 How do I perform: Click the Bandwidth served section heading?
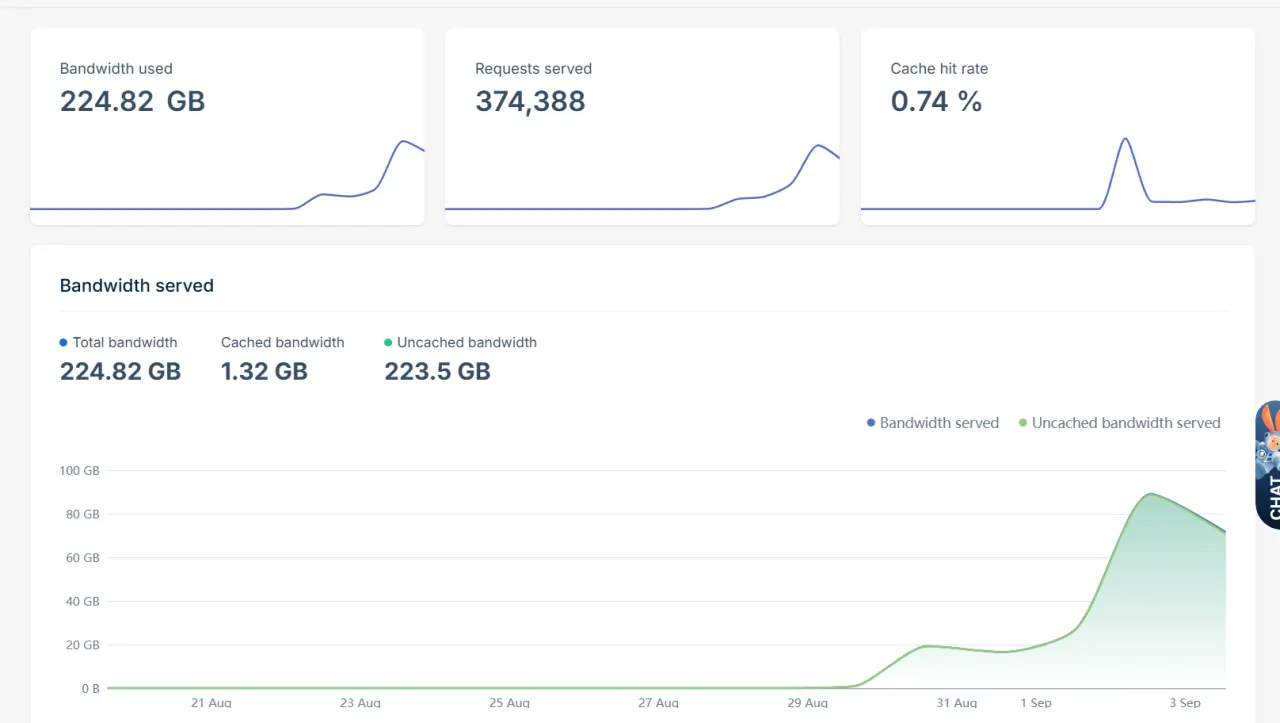click(137, 286)
